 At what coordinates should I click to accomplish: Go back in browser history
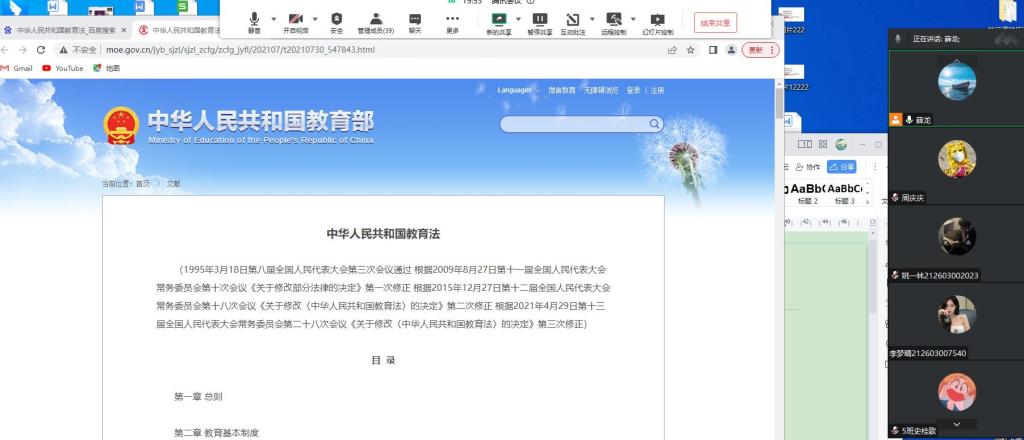[x=6, y=50]
